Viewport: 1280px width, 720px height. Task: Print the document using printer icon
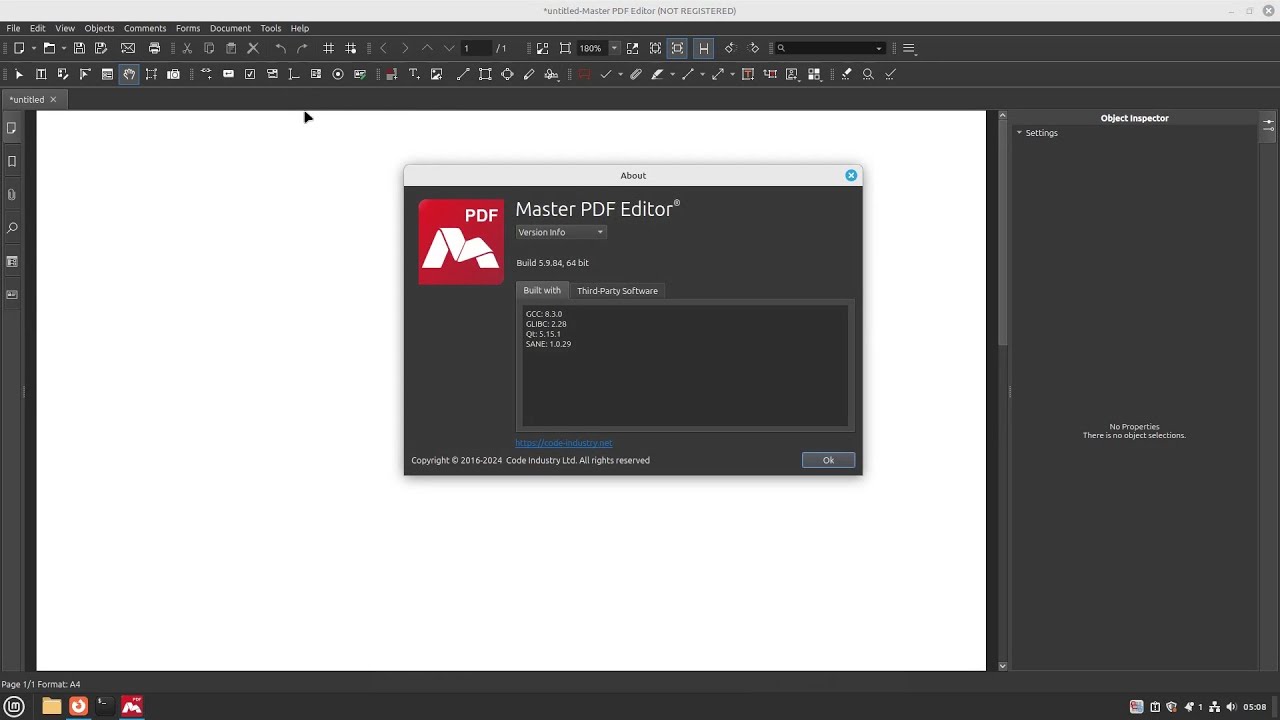coord(154,48)
